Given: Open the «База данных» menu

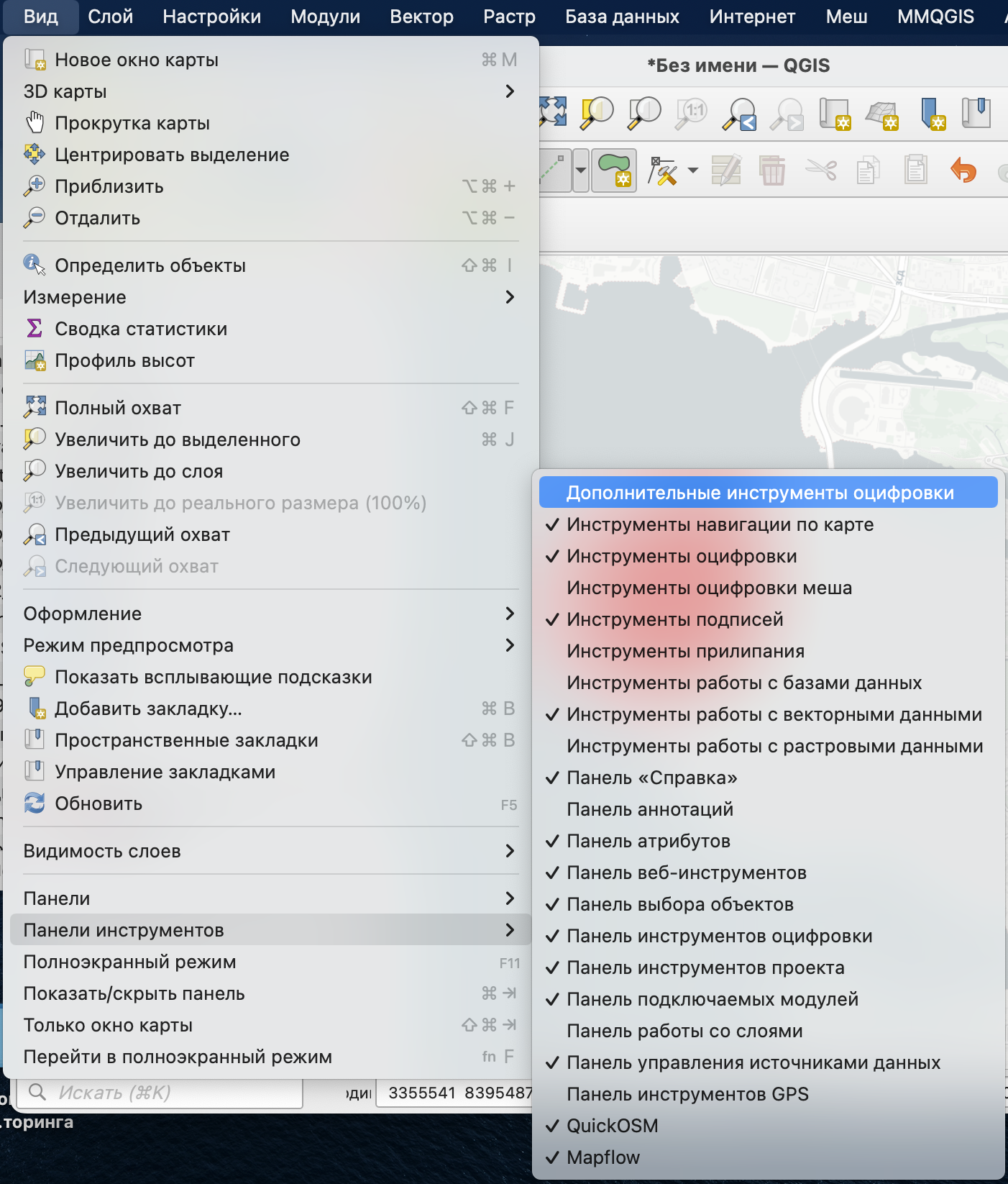Looking at the screenshot, I should pyautogui.click(x=622, y=17).
